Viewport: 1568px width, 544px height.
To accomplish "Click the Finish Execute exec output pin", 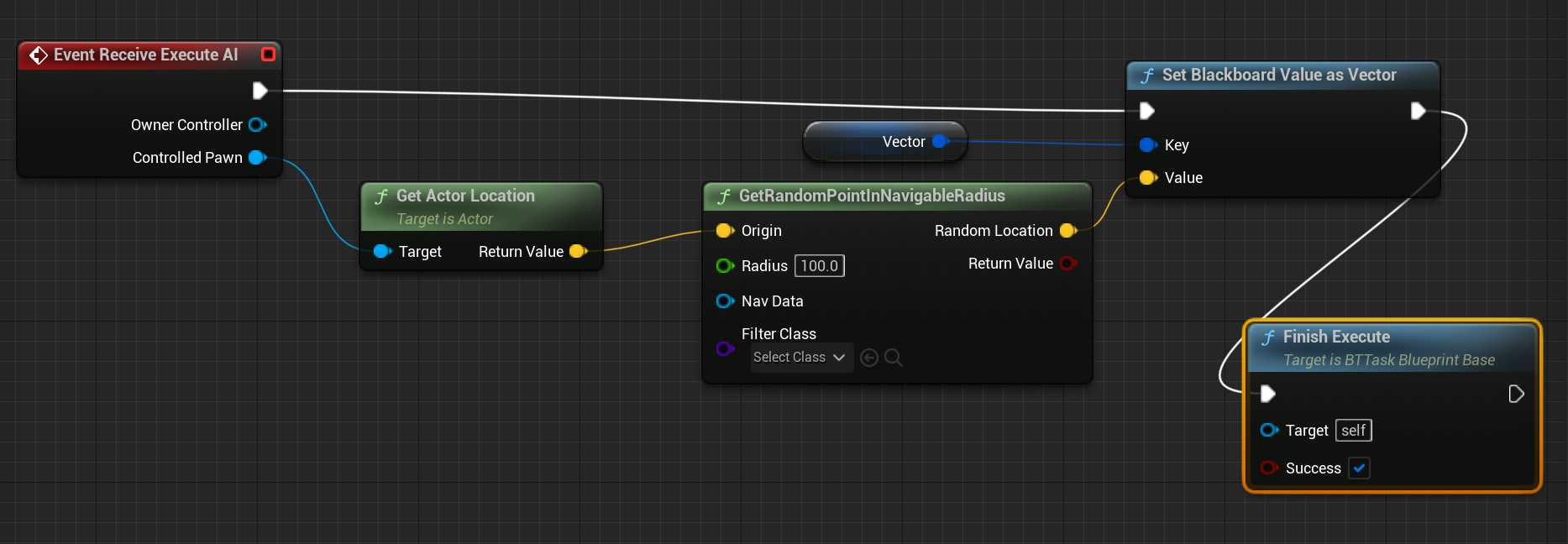I will [x=1516, y=394].
